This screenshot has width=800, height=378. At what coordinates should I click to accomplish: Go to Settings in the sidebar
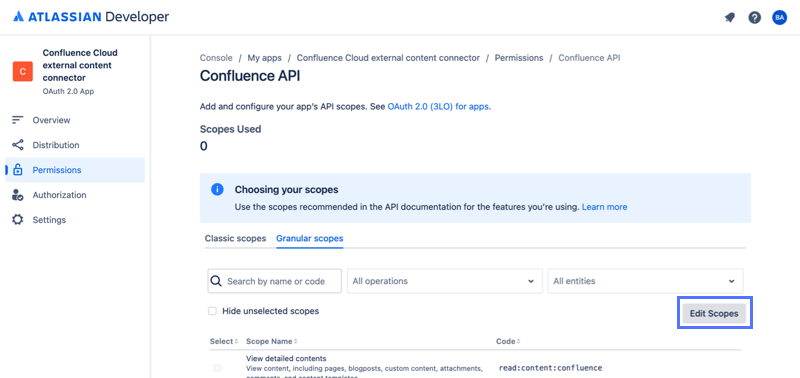75,220
